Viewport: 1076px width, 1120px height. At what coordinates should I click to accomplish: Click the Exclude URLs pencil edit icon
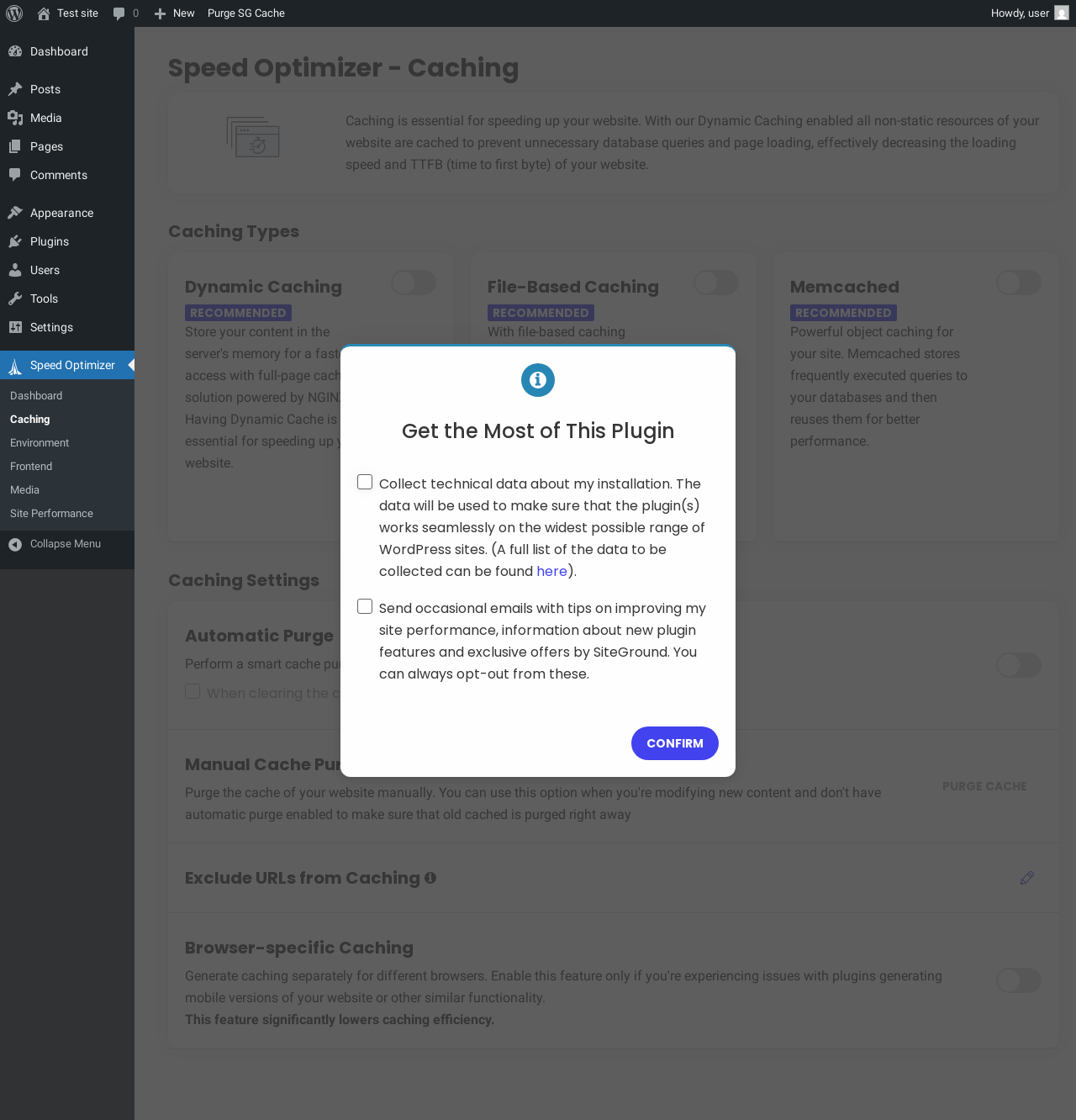1027,878
